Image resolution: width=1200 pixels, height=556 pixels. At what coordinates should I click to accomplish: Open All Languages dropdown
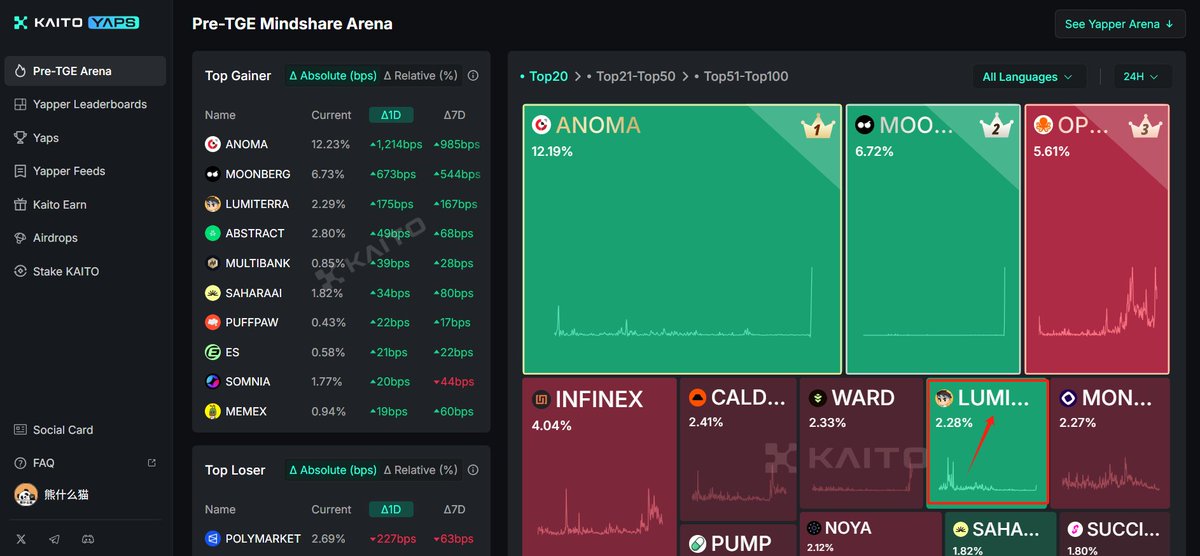1028,77
